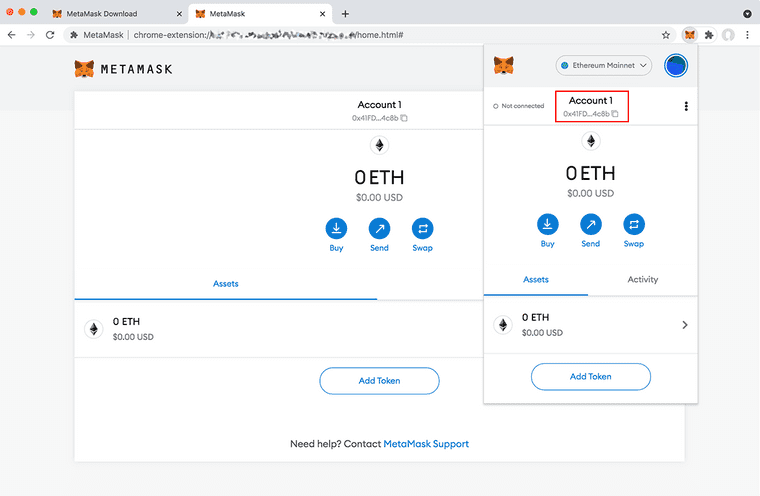Screen dimensions: 760x496
Task: Copy Account 1 address on main page
Action: pos(404,118)
